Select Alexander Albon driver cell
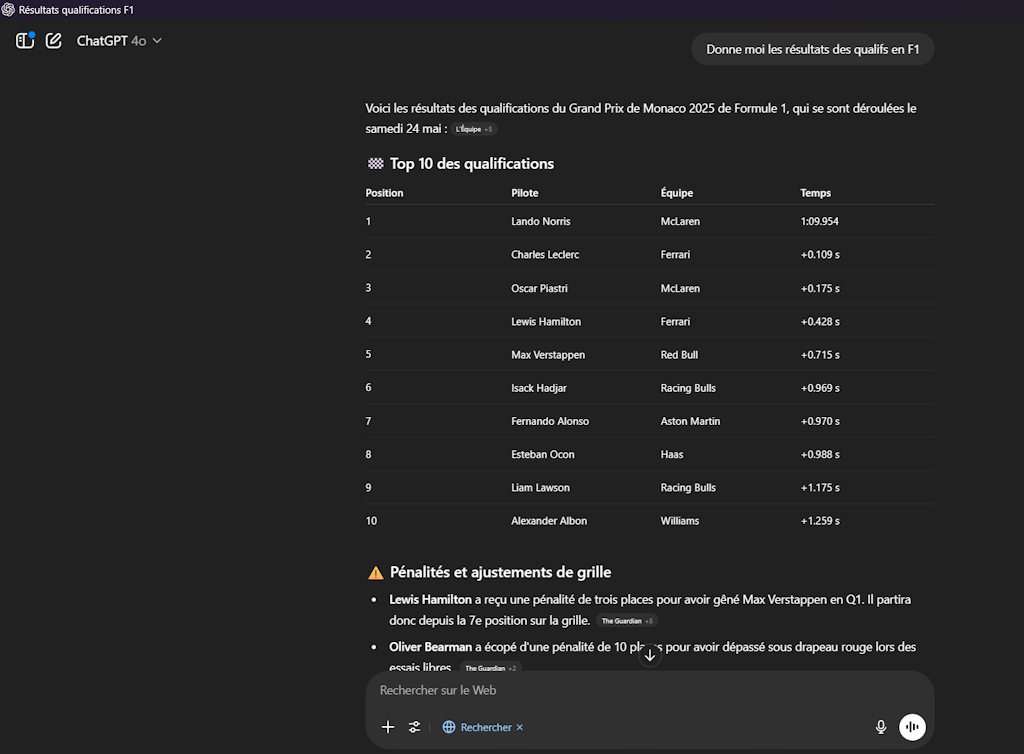Image resolution: width=1024 pixels, height=754 pixels. coord(549,521)
